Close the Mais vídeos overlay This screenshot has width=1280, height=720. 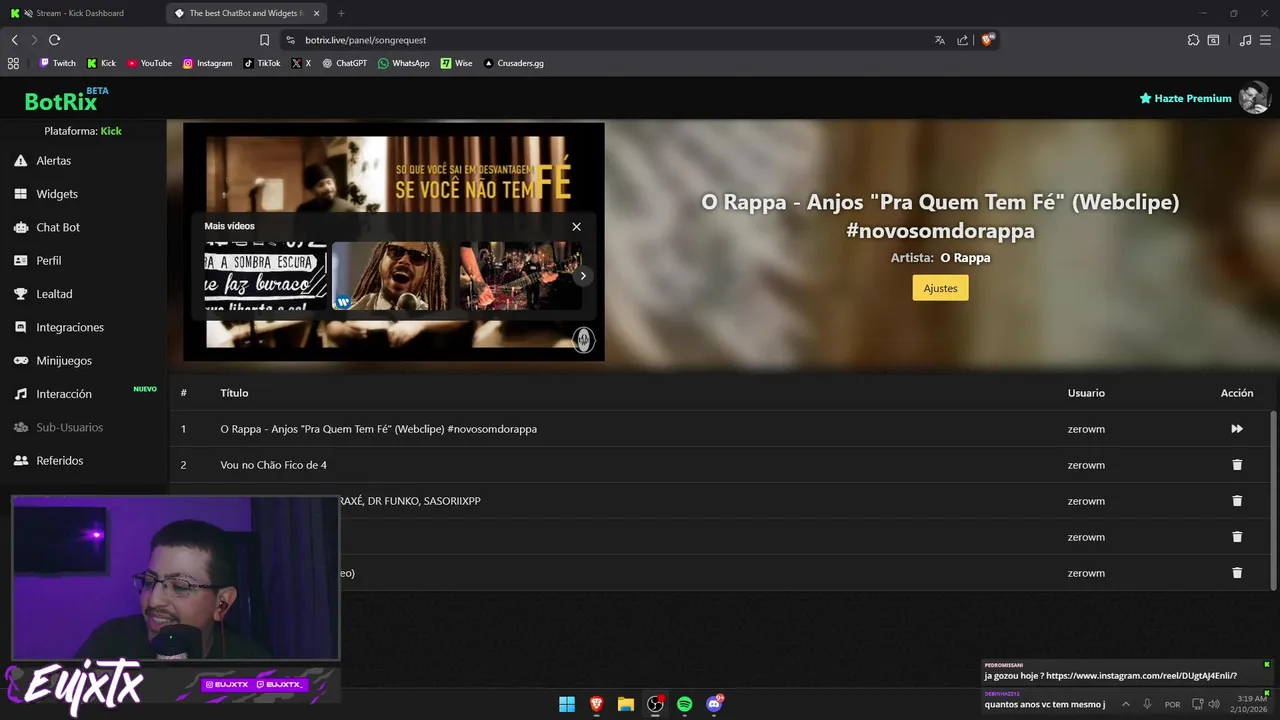pos(576,227)
